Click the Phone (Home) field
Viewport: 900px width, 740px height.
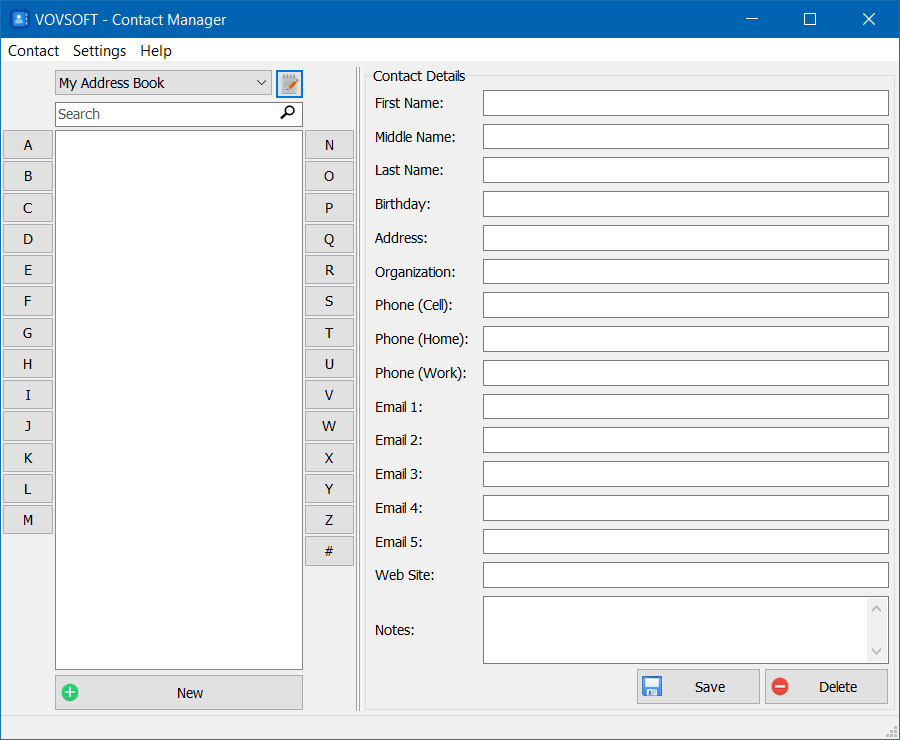click(685, 339)
